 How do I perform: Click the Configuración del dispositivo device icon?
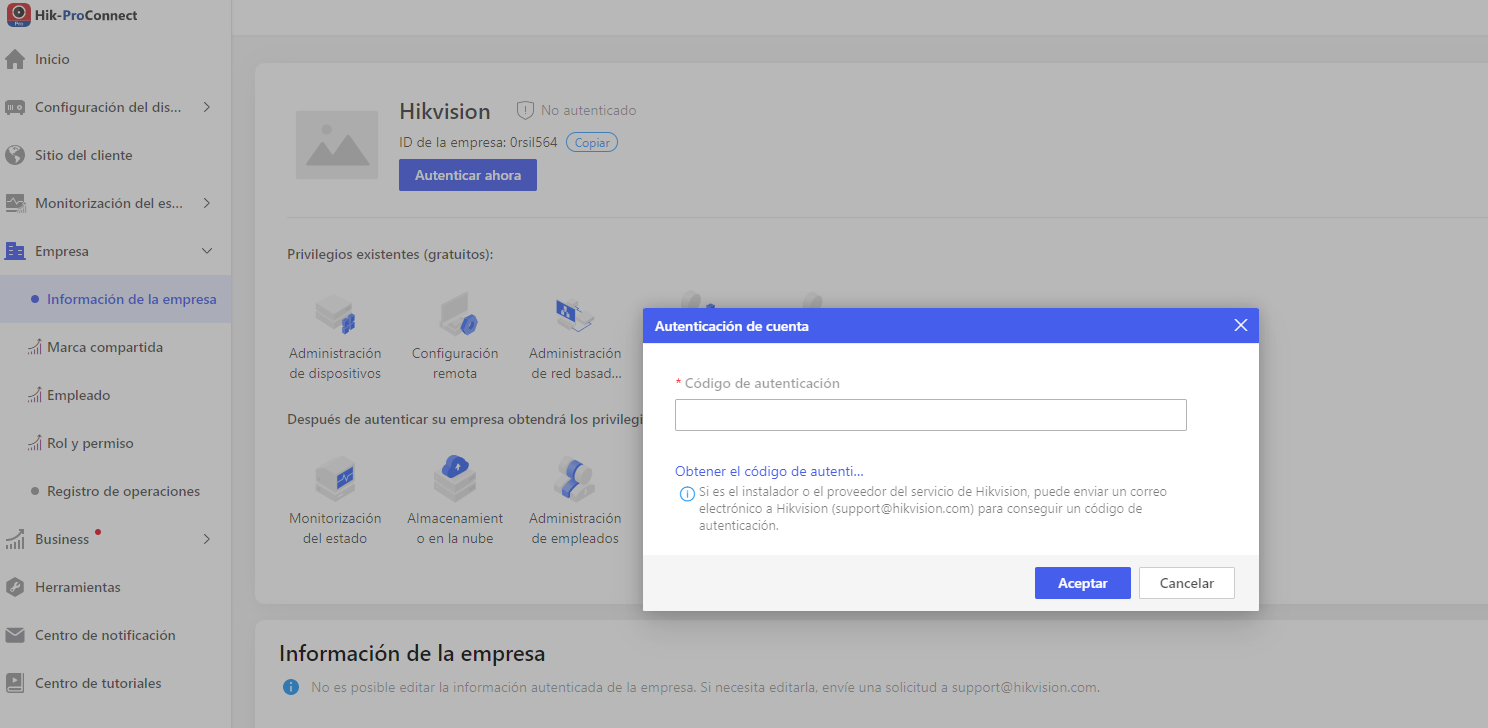(15, 107)
